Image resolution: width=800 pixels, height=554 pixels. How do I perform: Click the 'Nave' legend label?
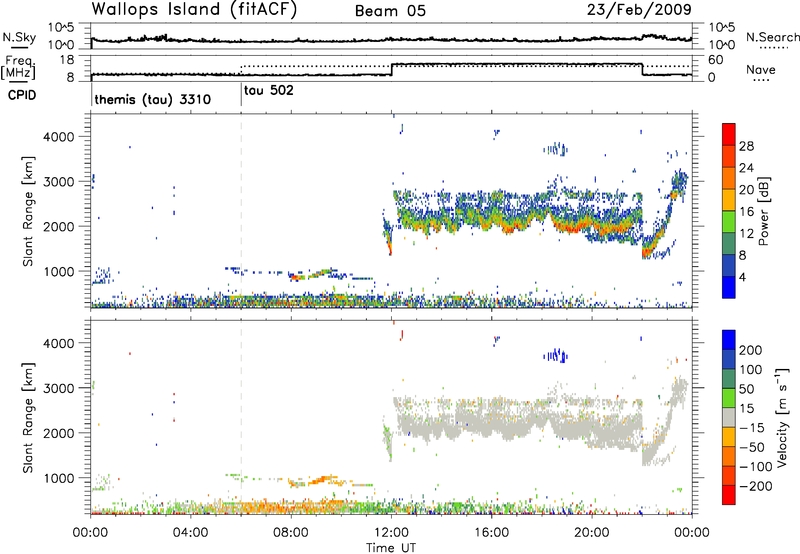[761, 69]
